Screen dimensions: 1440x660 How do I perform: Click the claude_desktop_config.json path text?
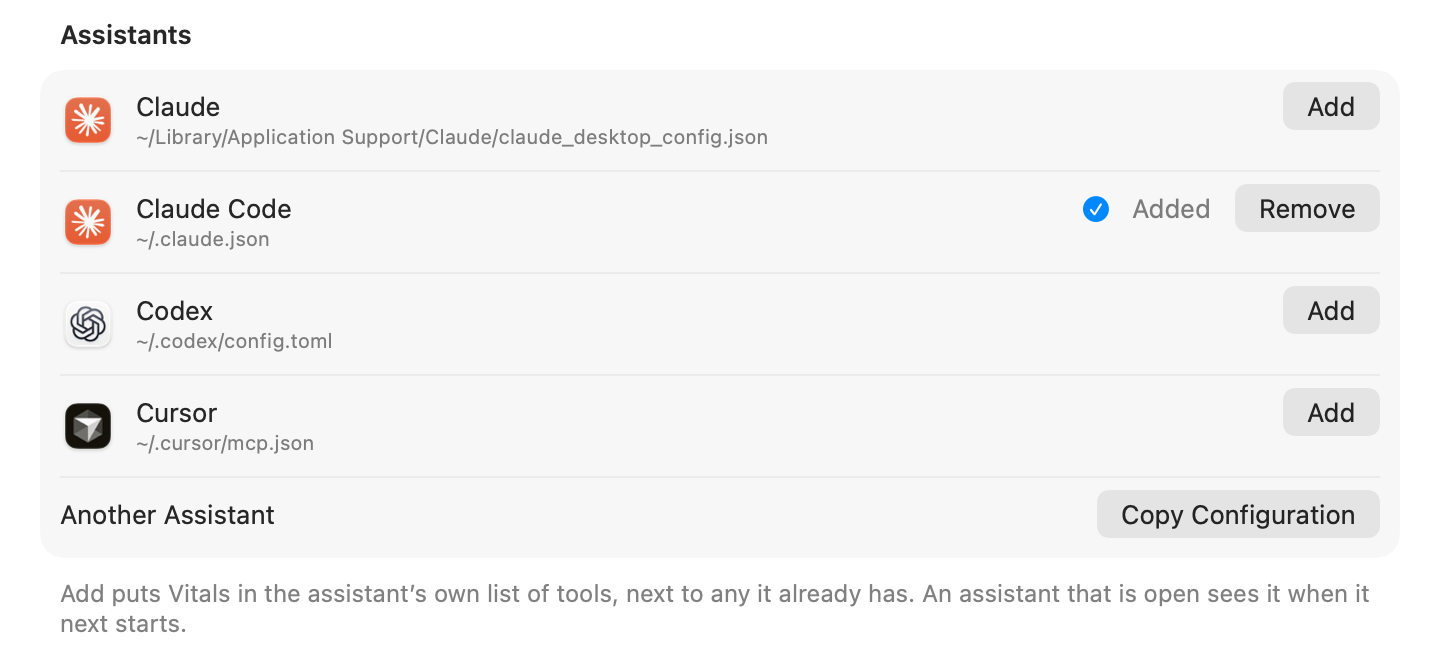pyautogui.click(x=452, y=138)
